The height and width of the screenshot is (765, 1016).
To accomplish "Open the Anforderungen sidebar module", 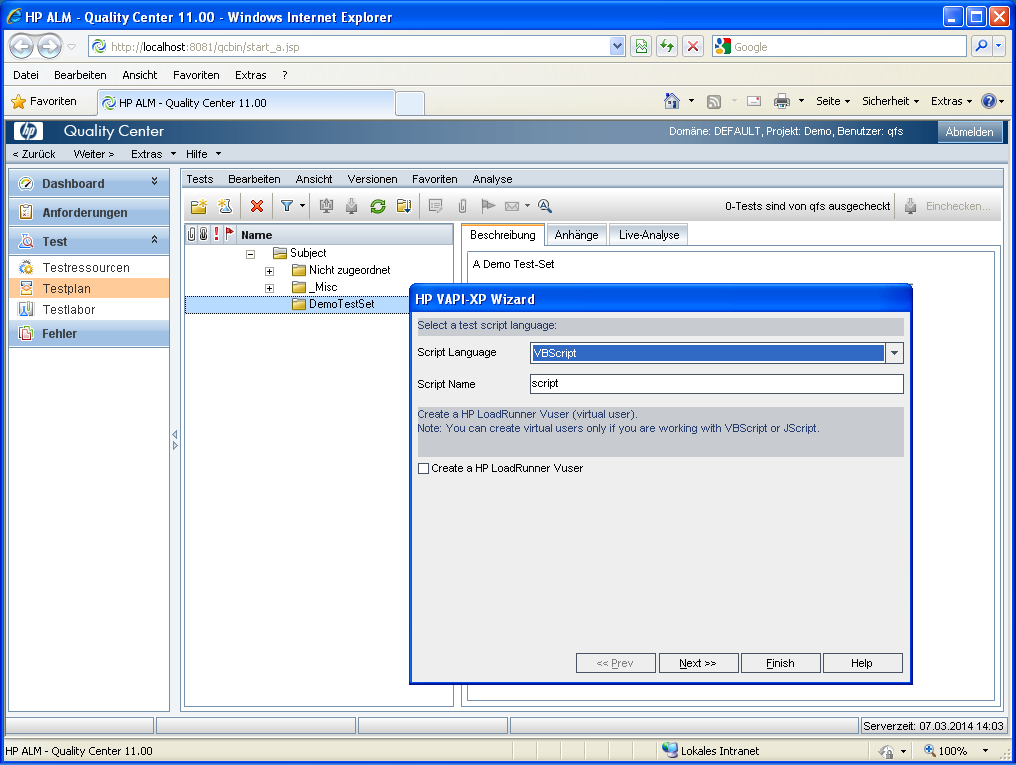I will (89, 212).
